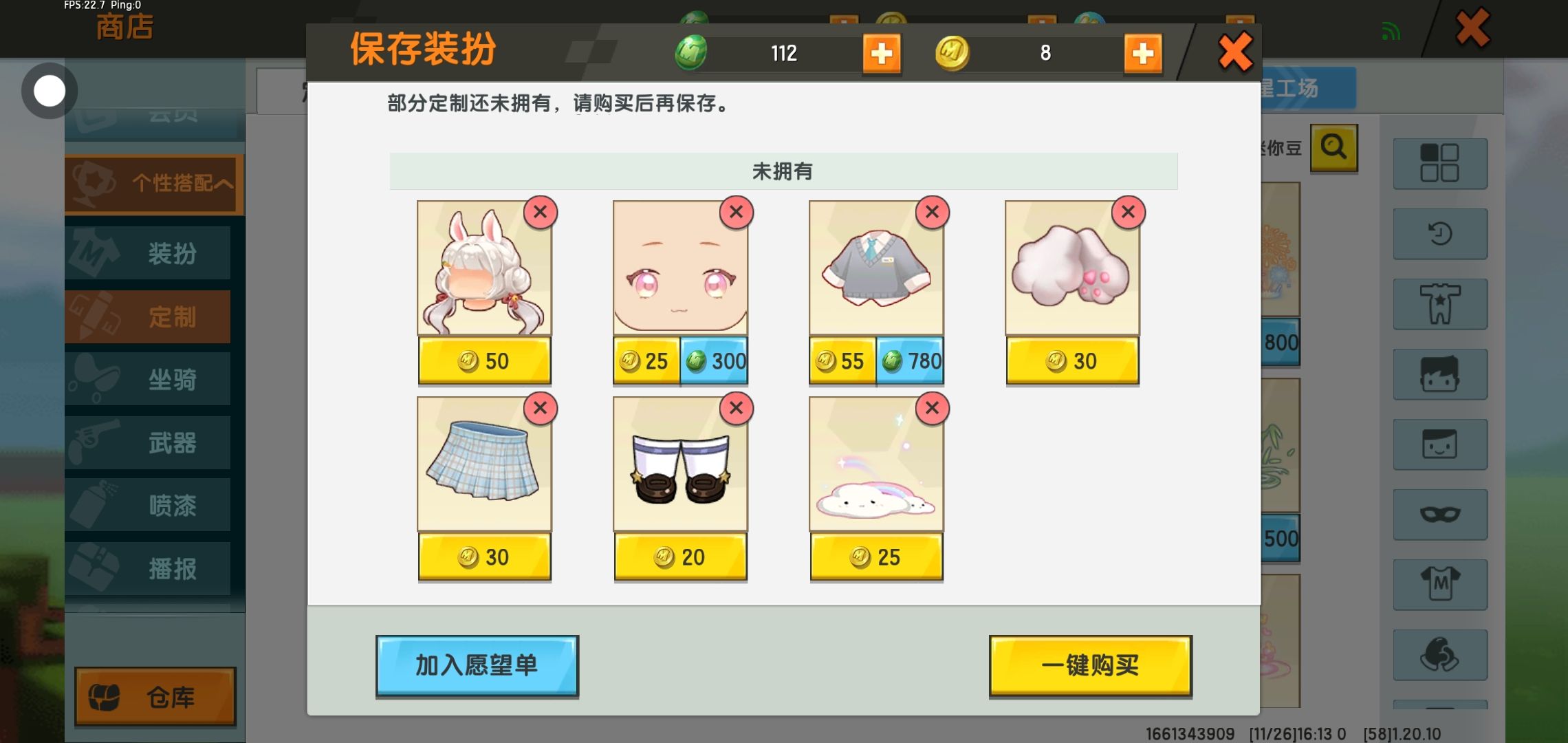This screenshot has width=1568, height=743.
Task: Select the mask category icon
Action: click(1440, 515)
